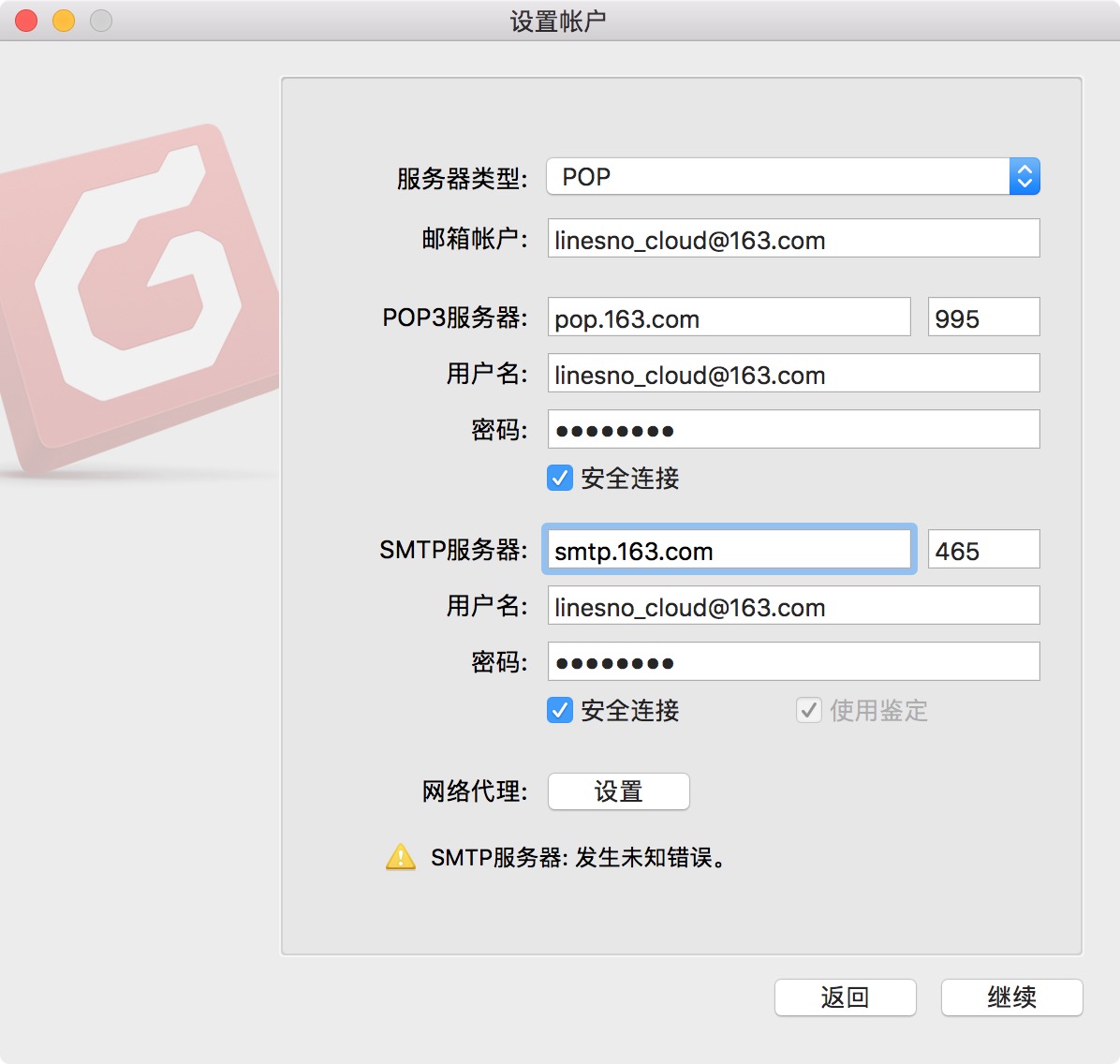This screenshot has height=1064, width=1120.
Task: Click the SMTP username field
Action: click(x=793, y=606)
